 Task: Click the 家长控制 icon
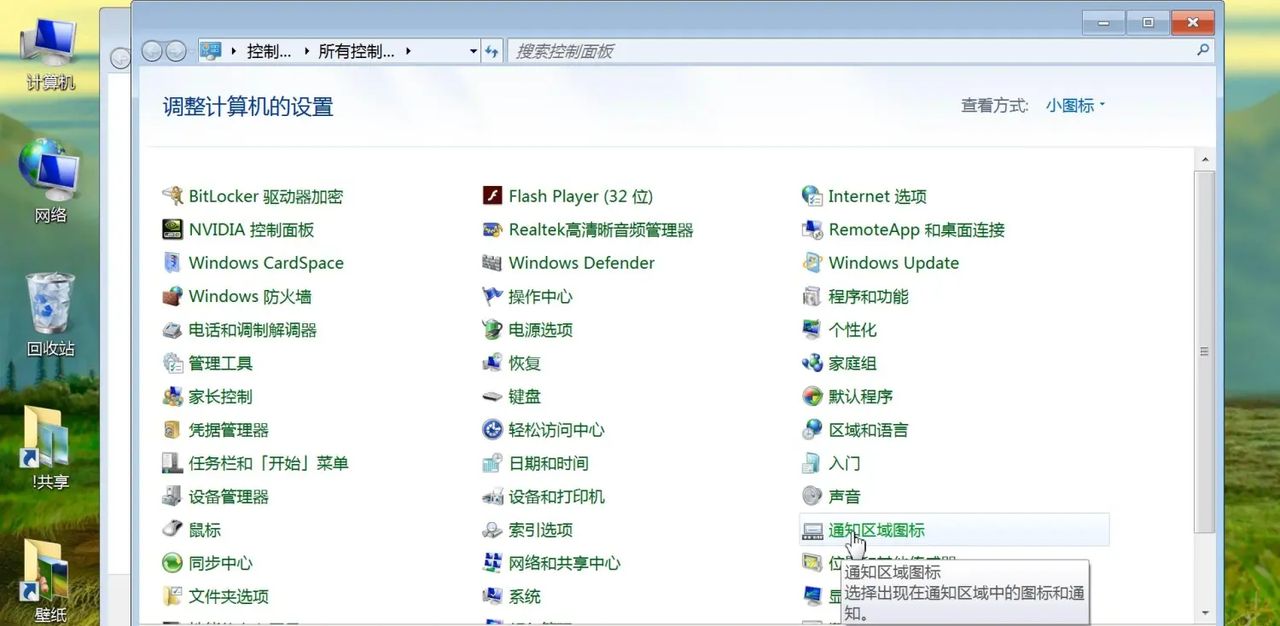pyautogui.click(x=172, y=396)
